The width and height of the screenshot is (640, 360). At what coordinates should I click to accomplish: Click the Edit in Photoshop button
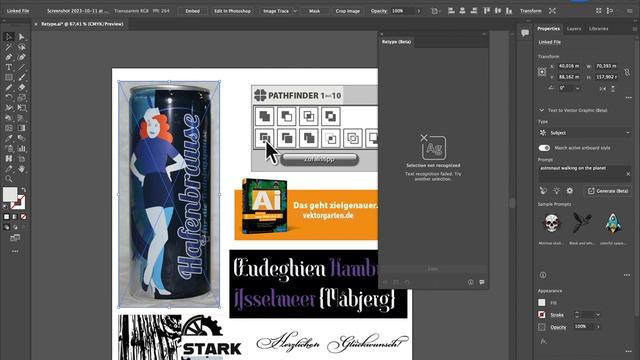[232, 11]
